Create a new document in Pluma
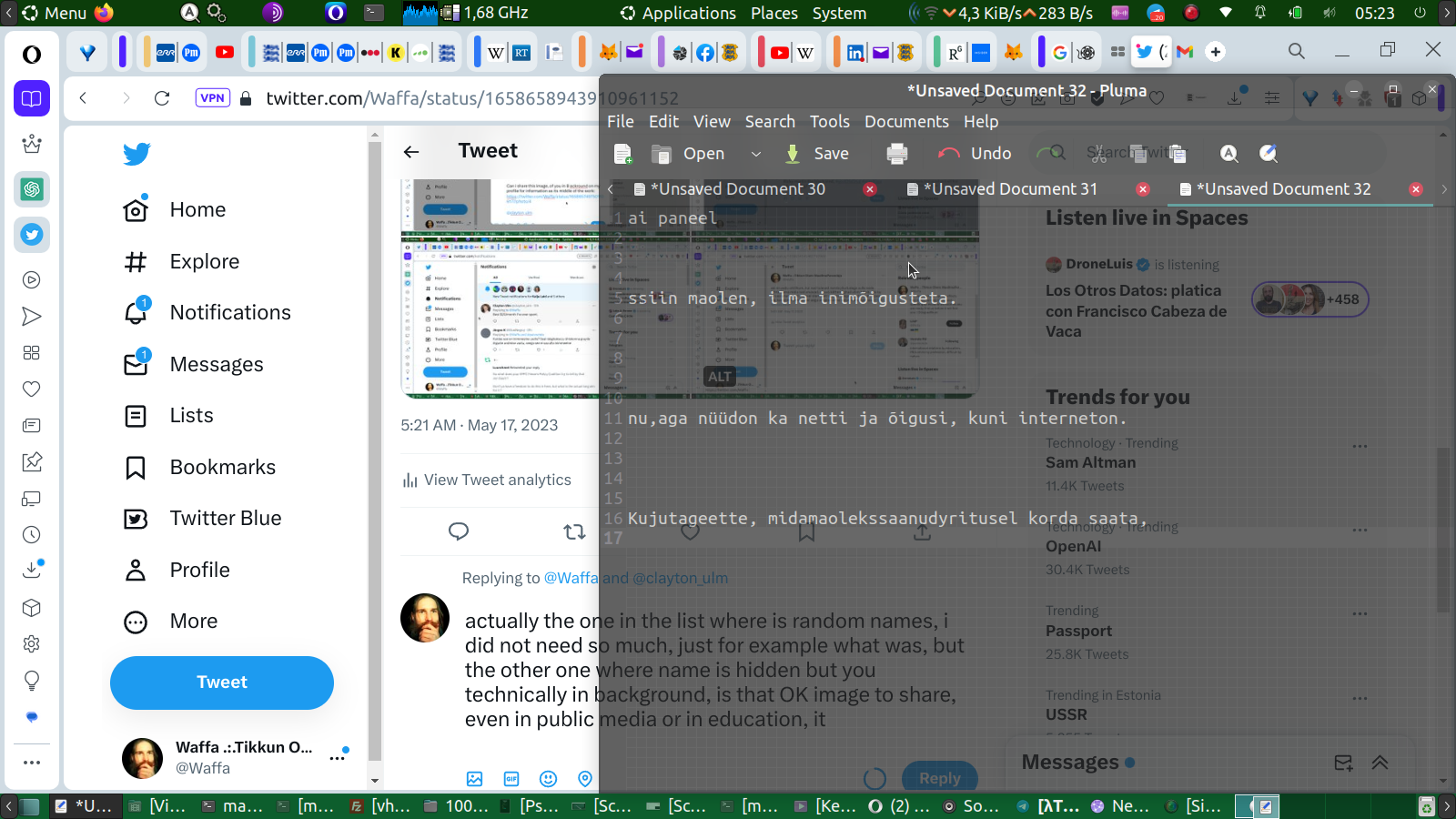The width and height of the screenshot is (1456, 819). (623, 154)
